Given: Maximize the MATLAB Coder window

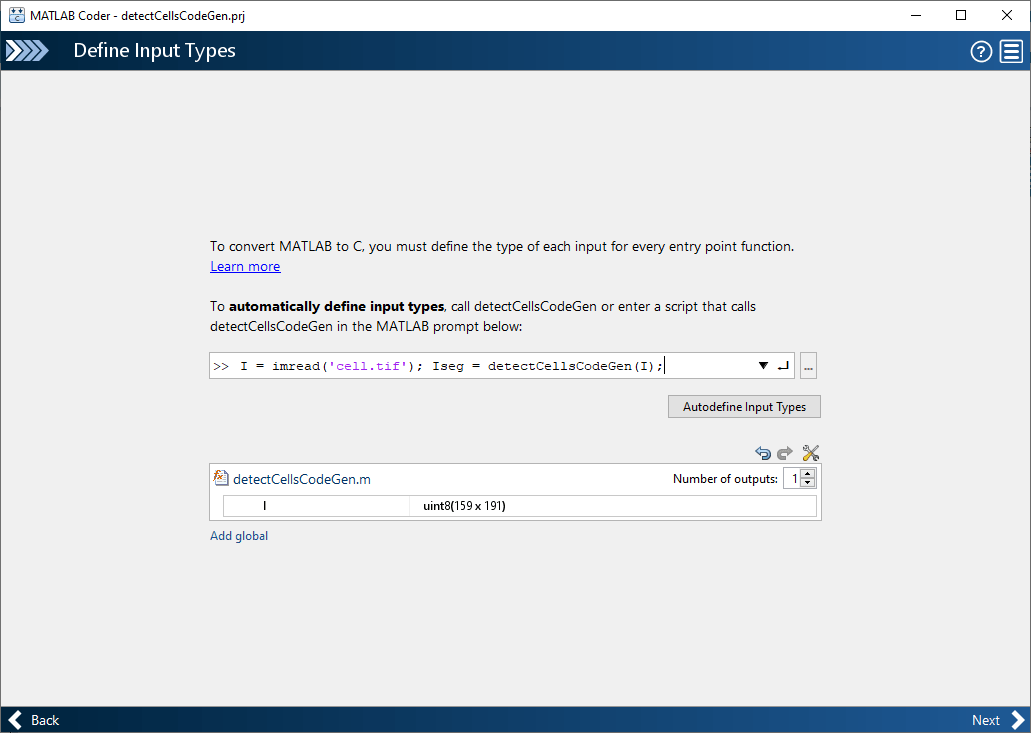Looking at the screenshot, I should coord(961,15).
